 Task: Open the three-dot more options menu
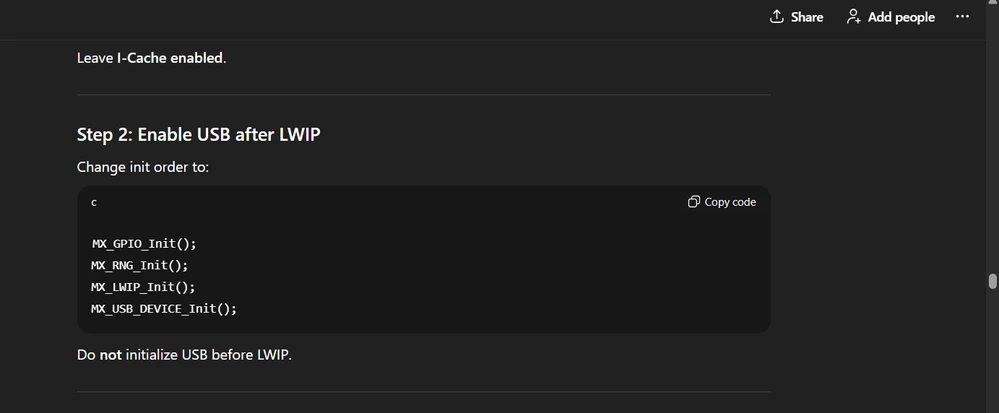coord(962,17)
